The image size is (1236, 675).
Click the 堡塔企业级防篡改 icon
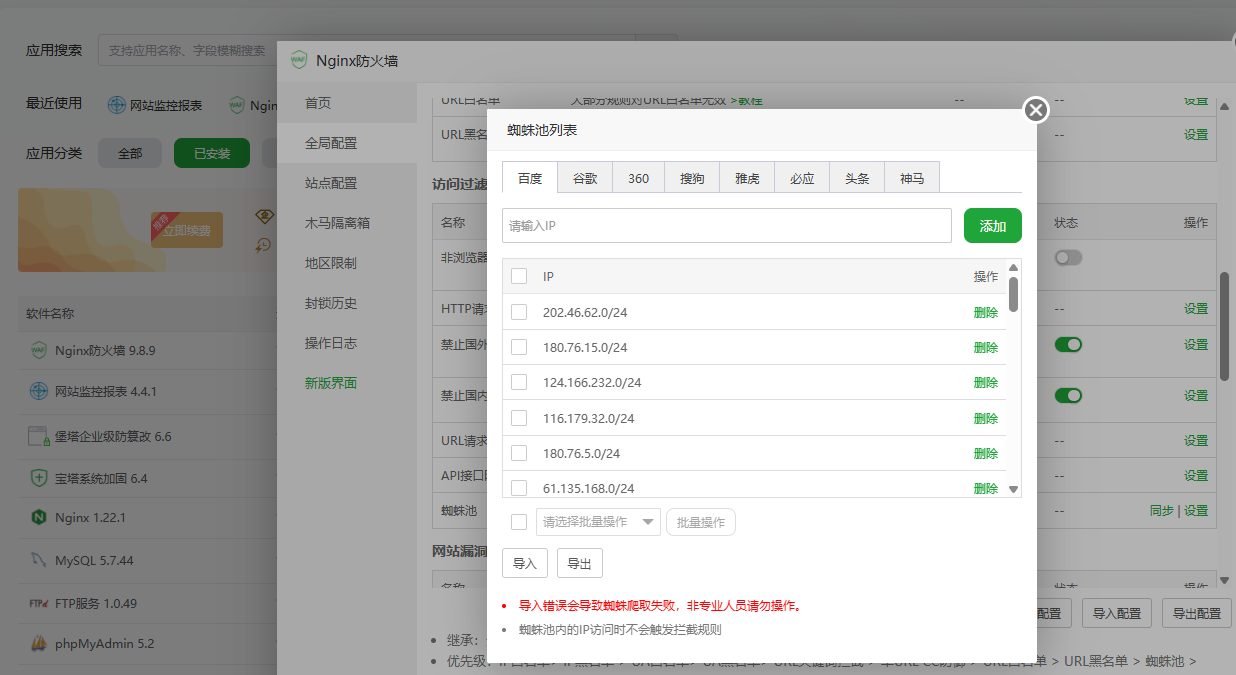[x=39, y=436]
